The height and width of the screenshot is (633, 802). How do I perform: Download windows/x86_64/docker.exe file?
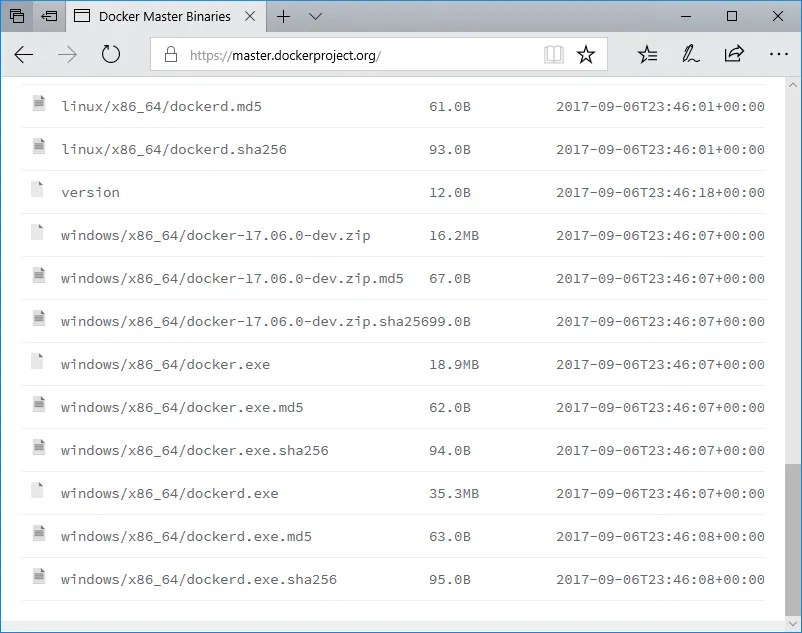(165, 365)
